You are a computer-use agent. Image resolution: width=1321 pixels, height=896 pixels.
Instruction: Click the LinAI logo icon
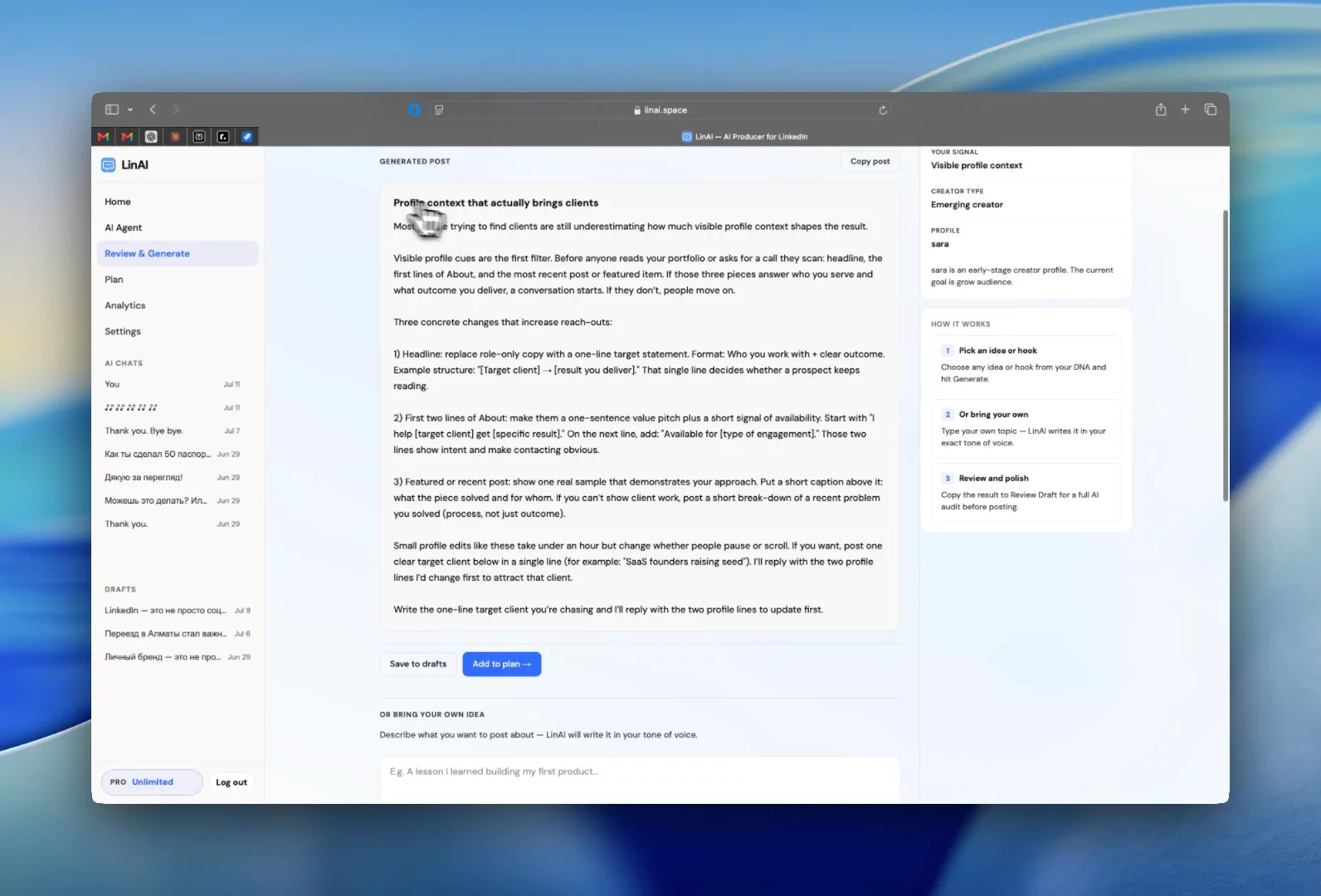108,165
